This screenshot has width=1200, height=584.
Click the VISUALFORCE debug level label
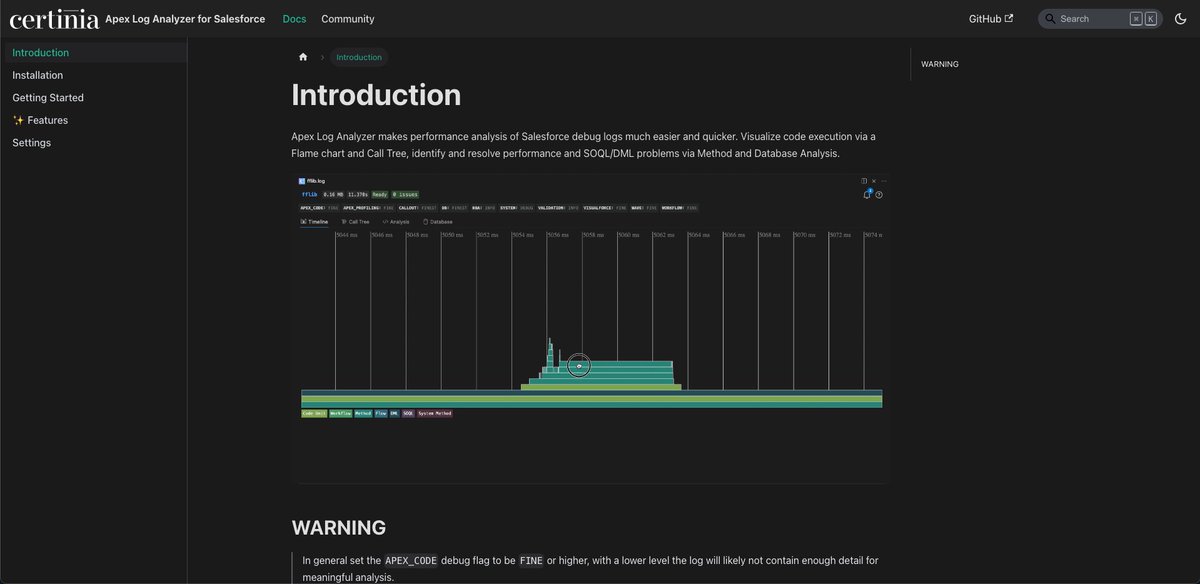click(604, 207)
